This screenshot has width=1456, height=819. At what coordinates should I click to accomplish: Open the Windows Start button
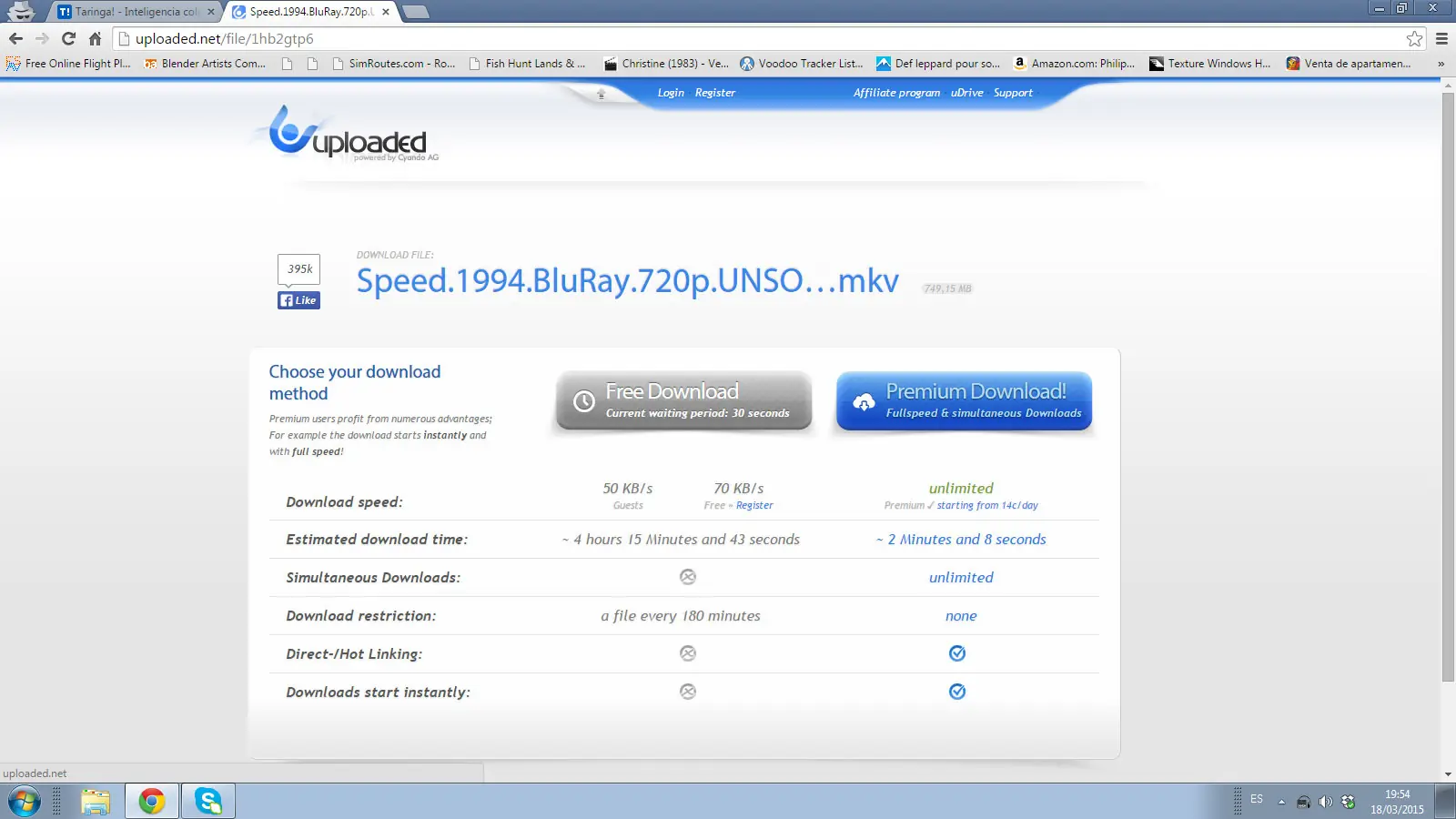click(x=25, y=802)
